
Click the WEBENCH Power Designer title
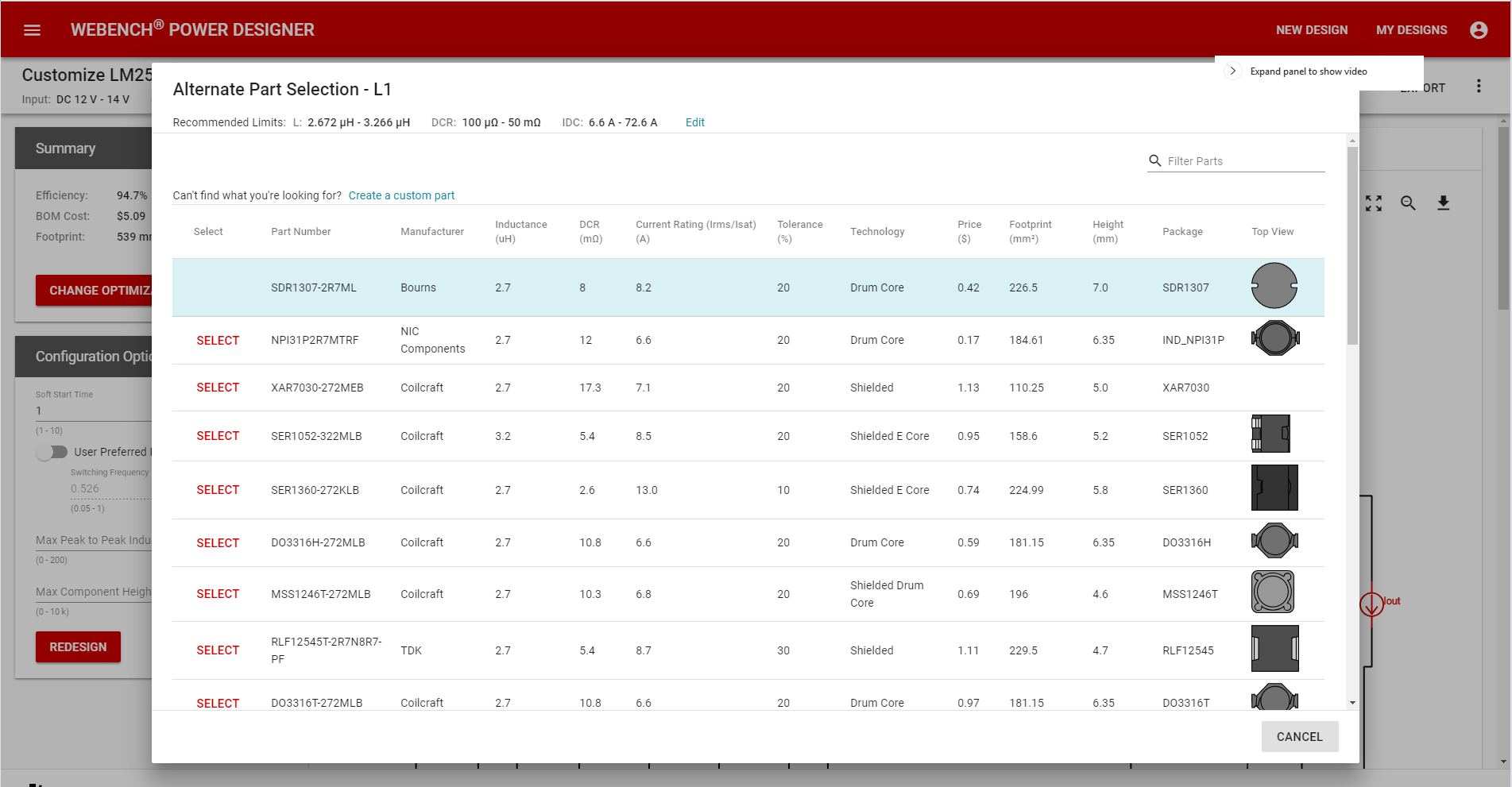tap(192, 29)
